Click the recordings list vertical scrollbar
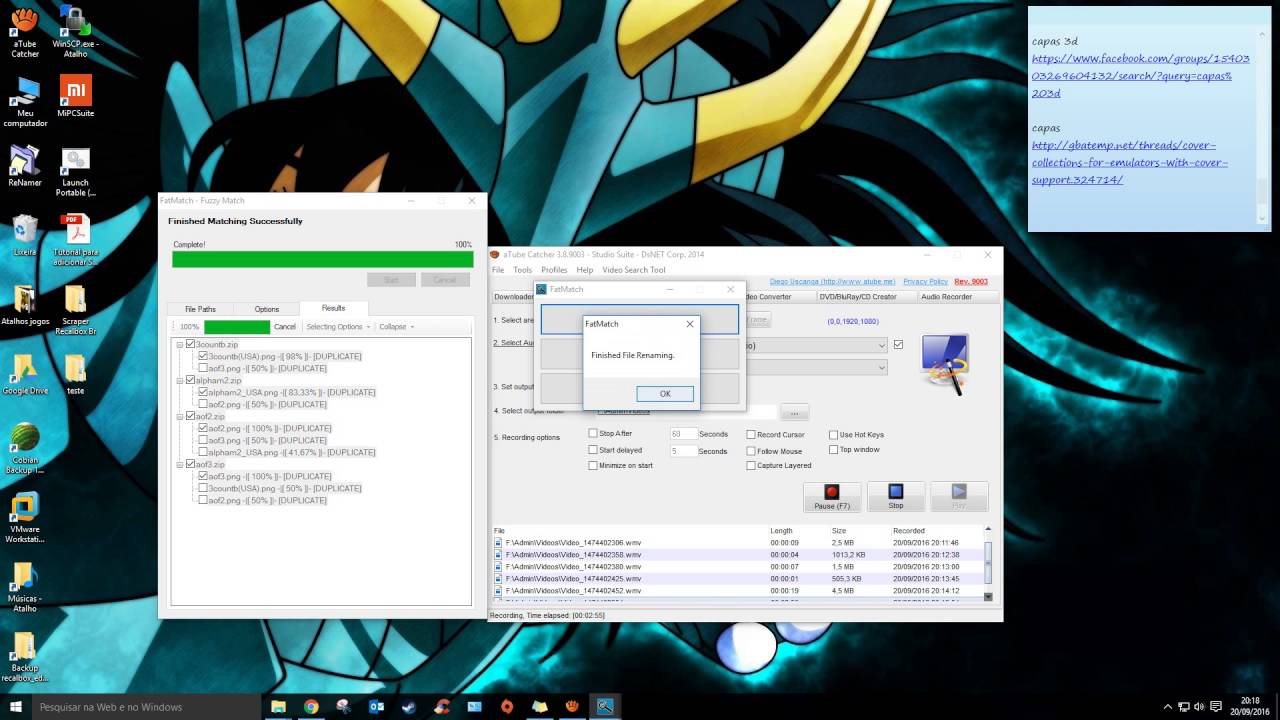The width and height of the screenshot is (1280, 720). coord(988,564)
